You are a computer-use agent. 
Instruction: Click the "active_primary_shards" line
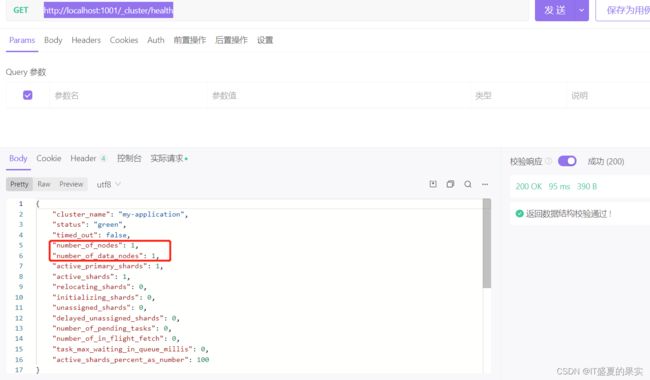pyautogui.click(x=108, y=266)
